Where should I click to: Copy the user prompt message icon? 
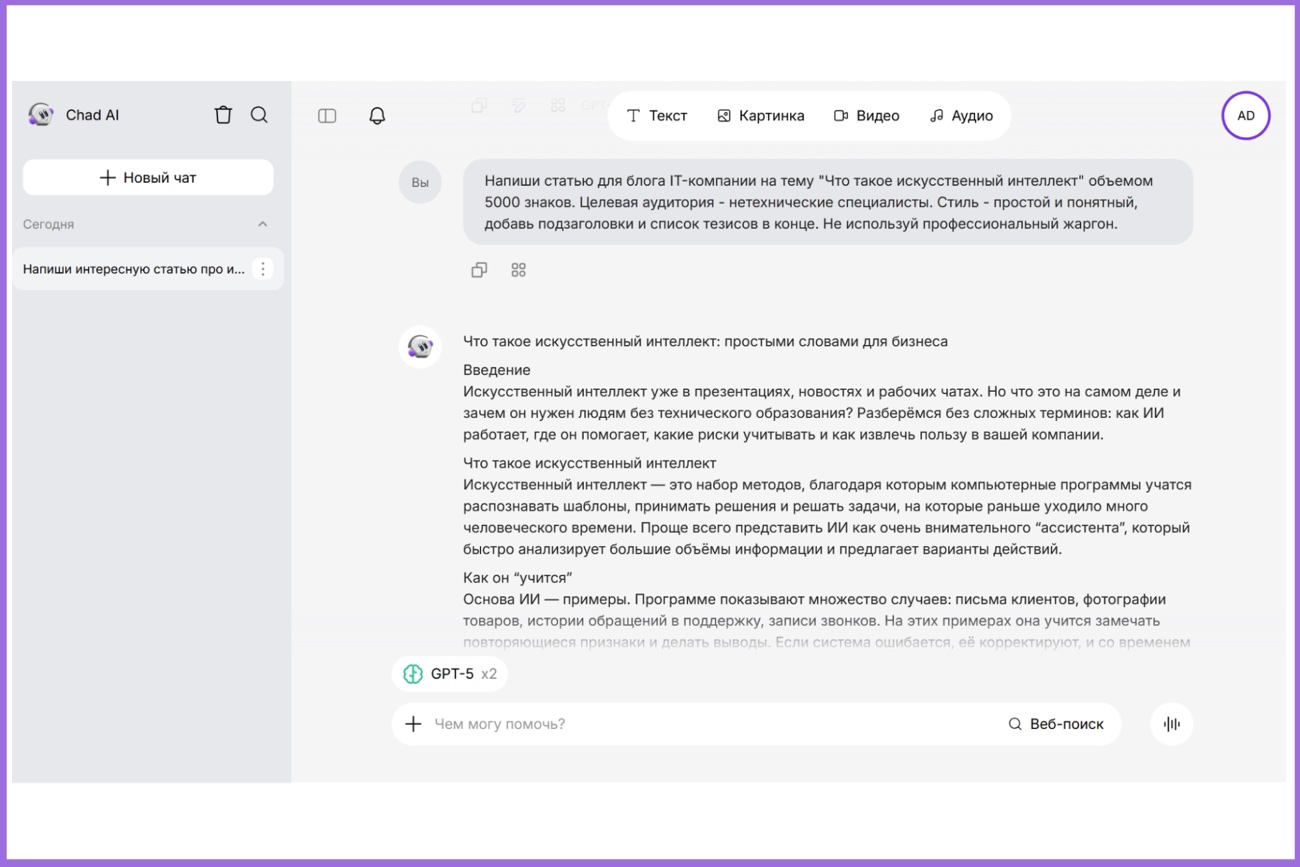tap(479, 270)
